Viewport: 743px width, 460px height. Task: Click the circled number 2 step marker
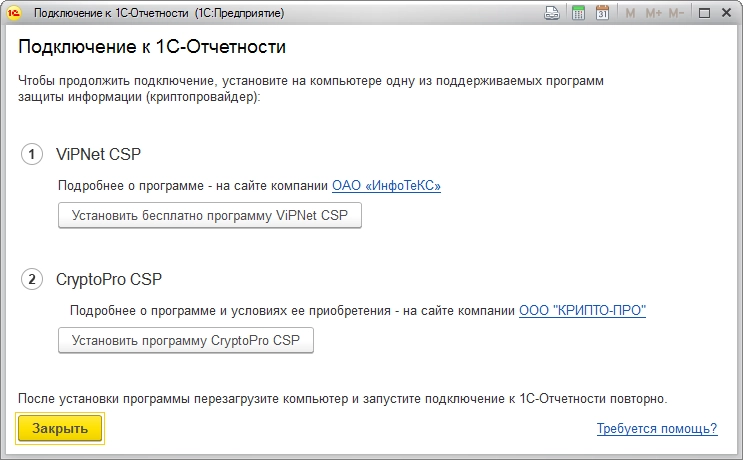coord(32,279)
